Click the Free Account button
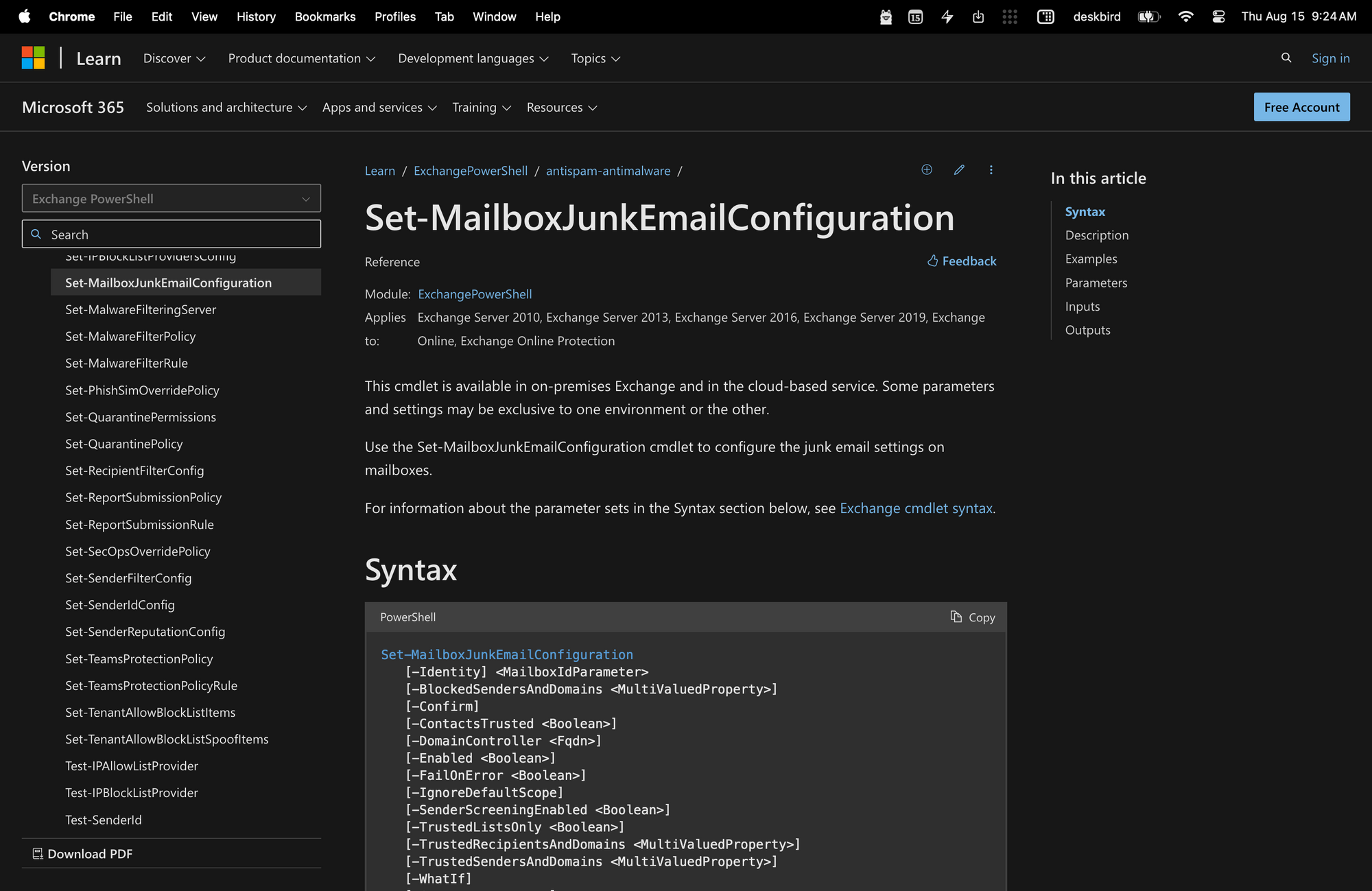1372x891 pixels. coord(1301,107)
